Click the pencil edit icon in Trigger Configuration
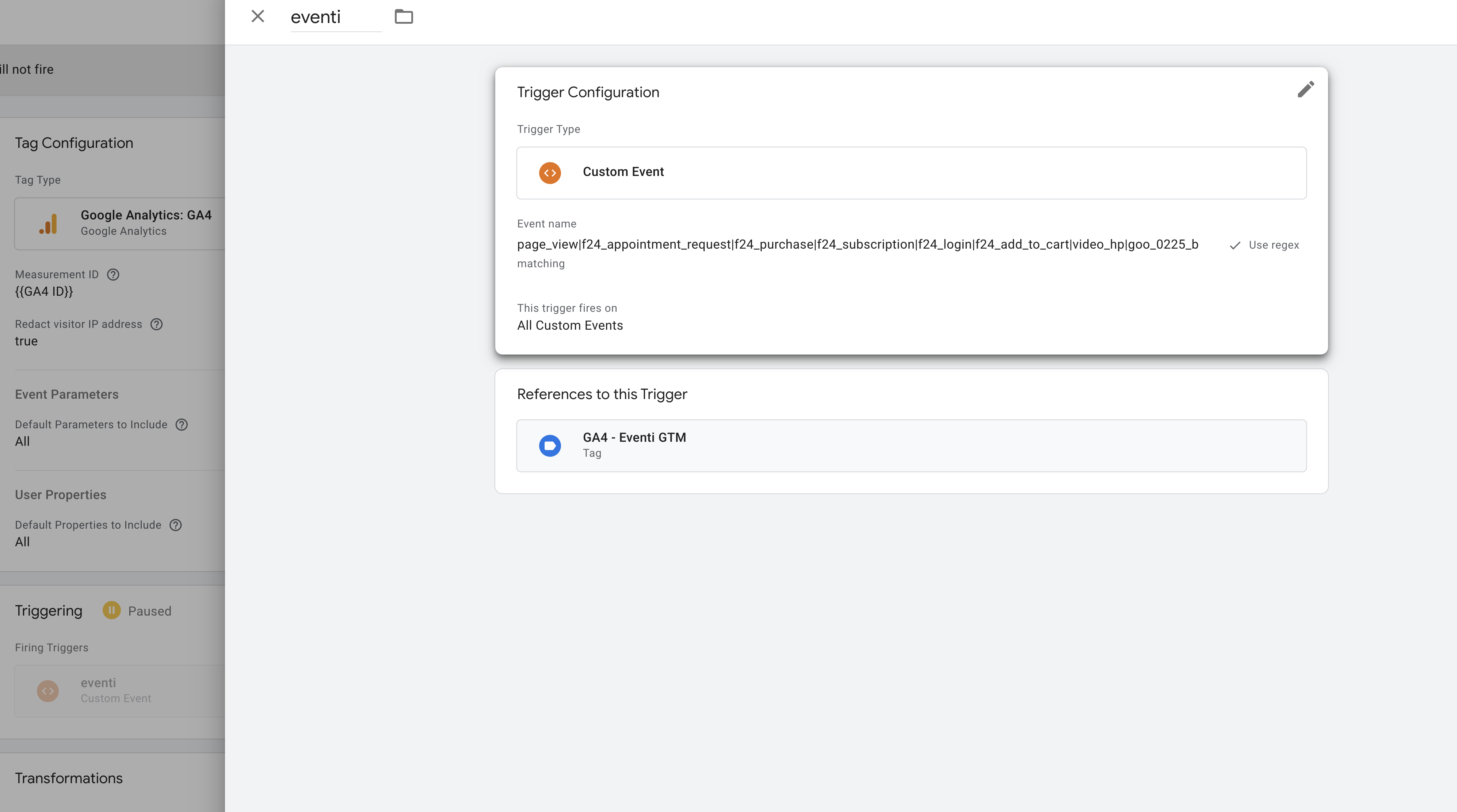The height and width of the screenshot is (812, 1457). click(x=1305, y=89)
